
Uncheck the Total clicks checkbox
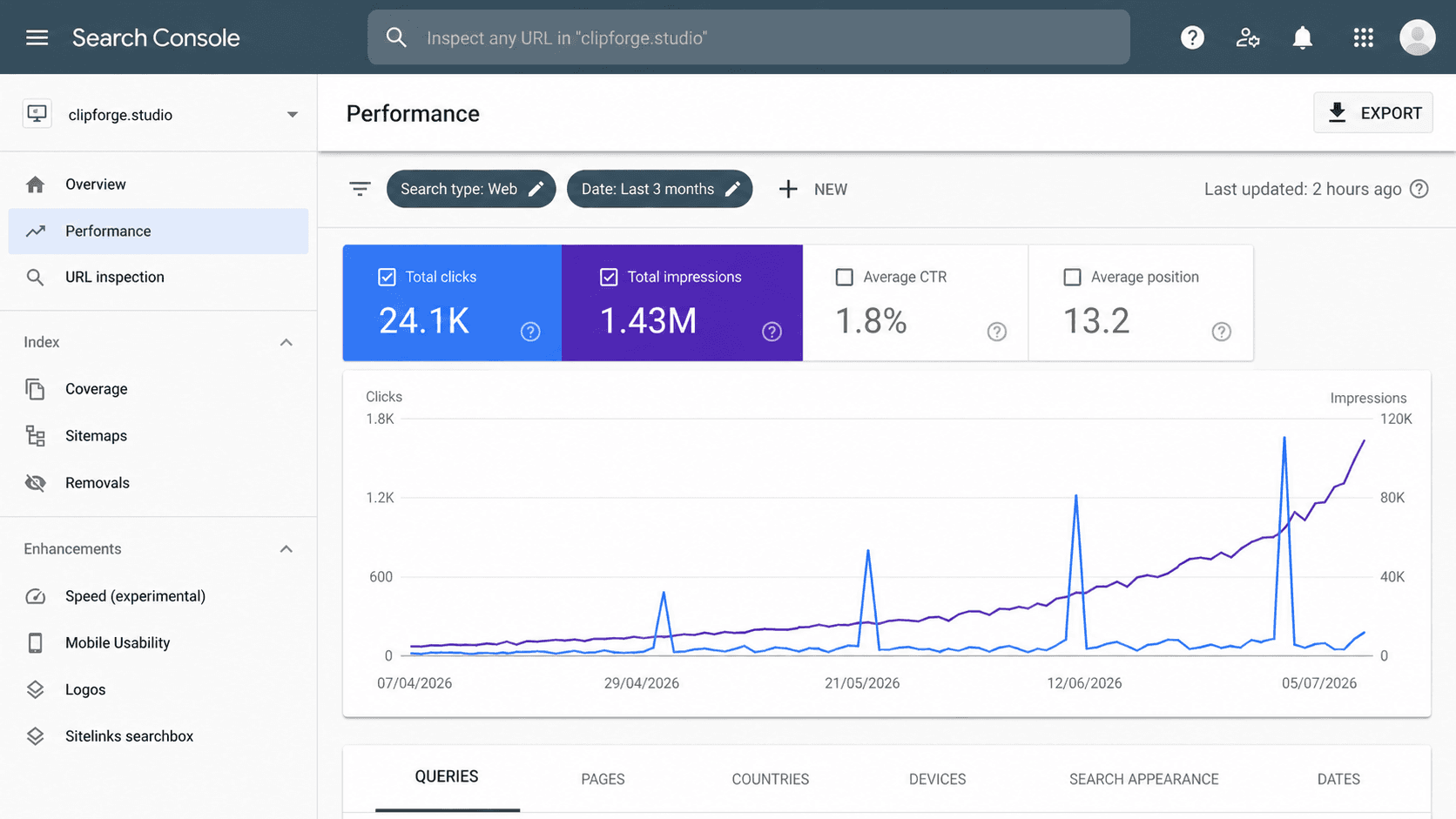387,277
